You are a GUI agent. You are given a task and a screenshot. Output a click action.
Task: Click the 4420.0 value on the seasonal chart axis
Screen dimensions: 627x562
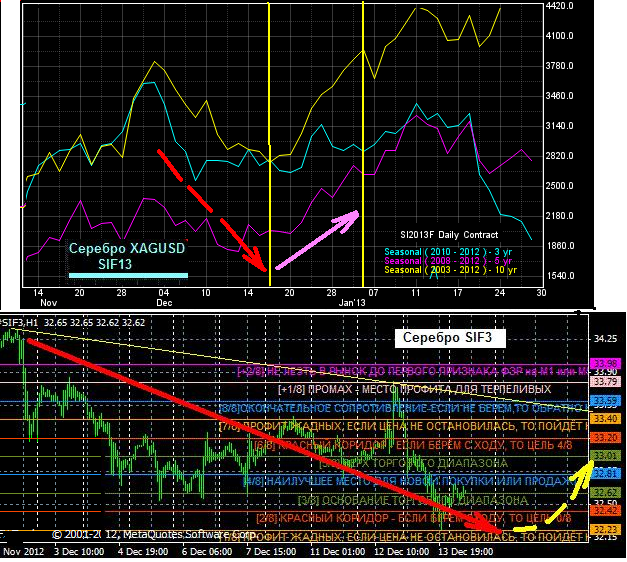(x=561, y=6)
